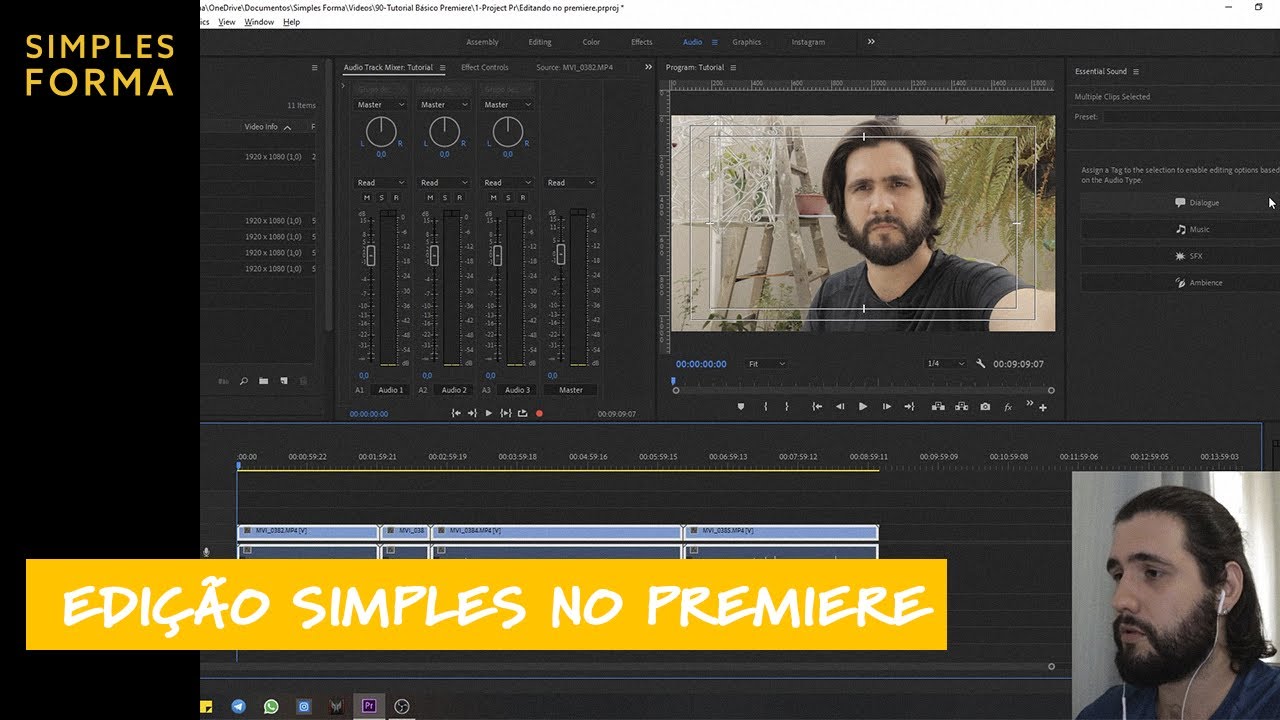Image resolution: width=1280 pixels, height=720 pixels.
Task: Open the 1/4 playback resolution dropdown
Action: click(x=945, y=364)
